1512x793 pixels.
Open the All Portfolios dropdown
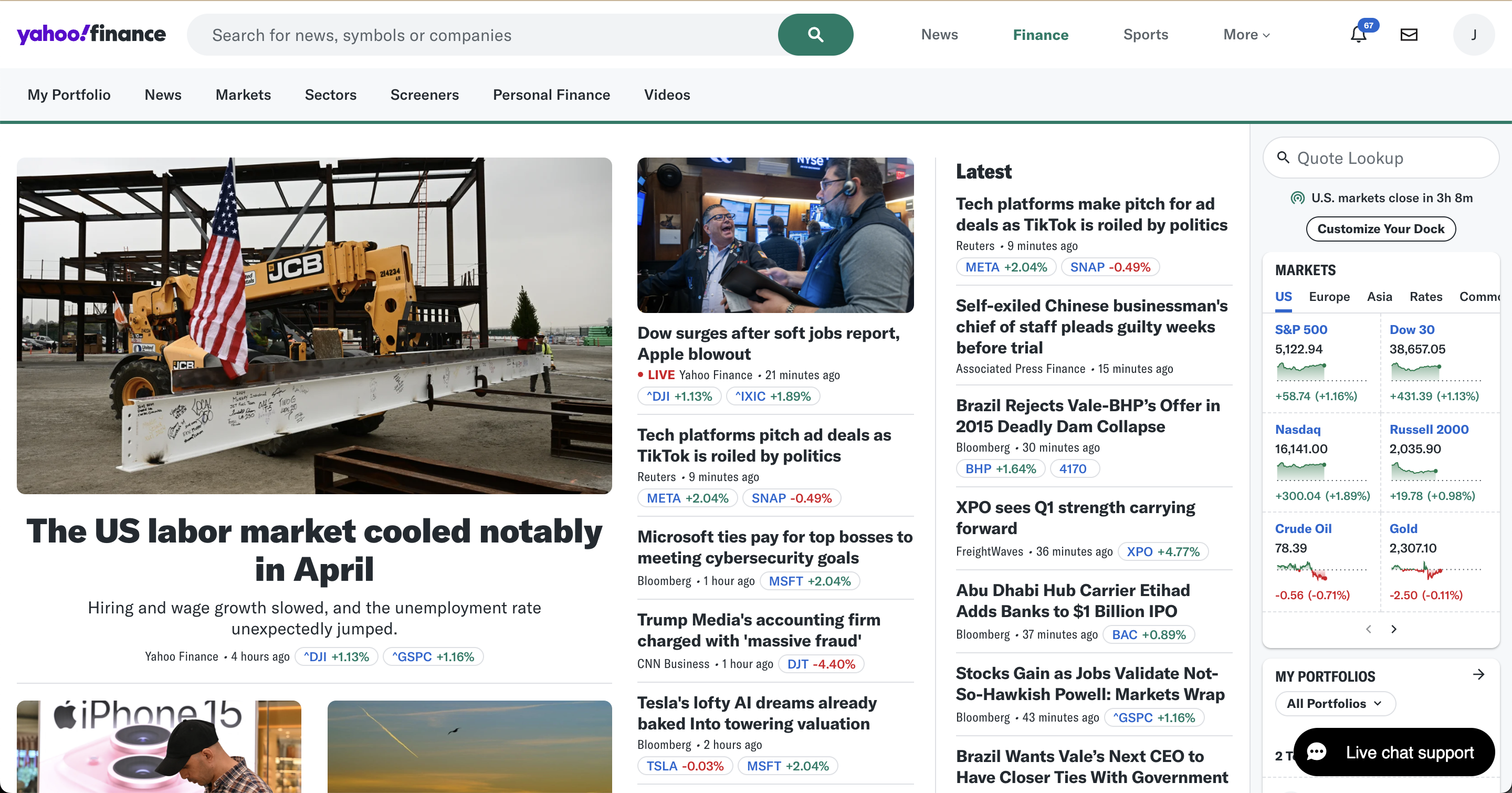pos(1335,703)
